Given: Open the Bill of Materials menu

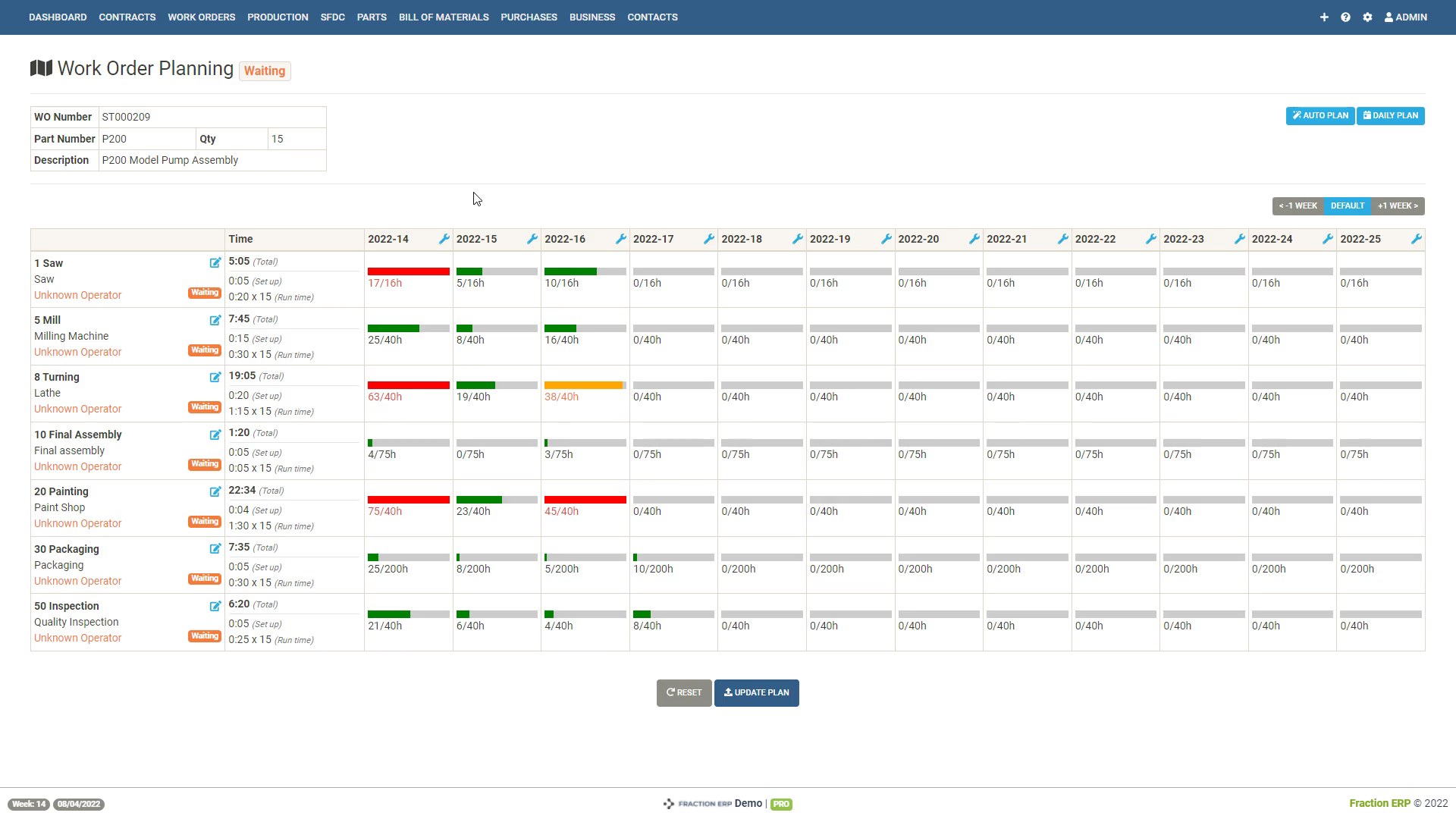Looking at the screenshot, I should coord(444,17).
